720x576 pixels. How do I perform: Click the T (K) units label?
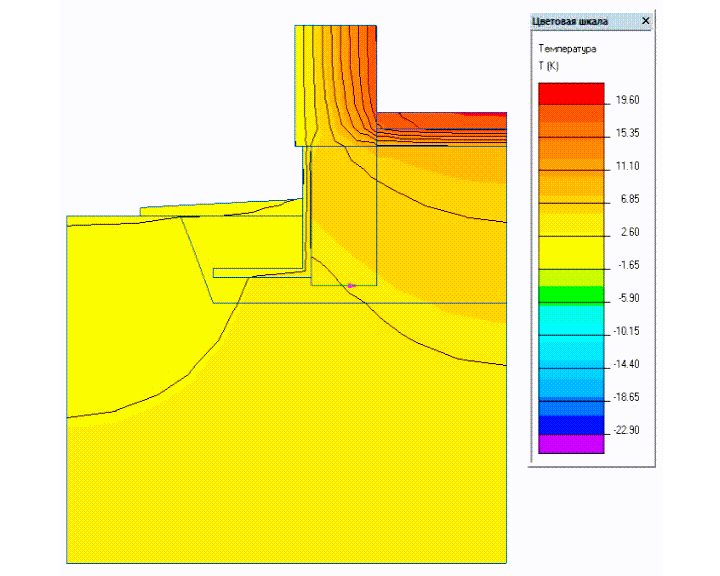549,65
